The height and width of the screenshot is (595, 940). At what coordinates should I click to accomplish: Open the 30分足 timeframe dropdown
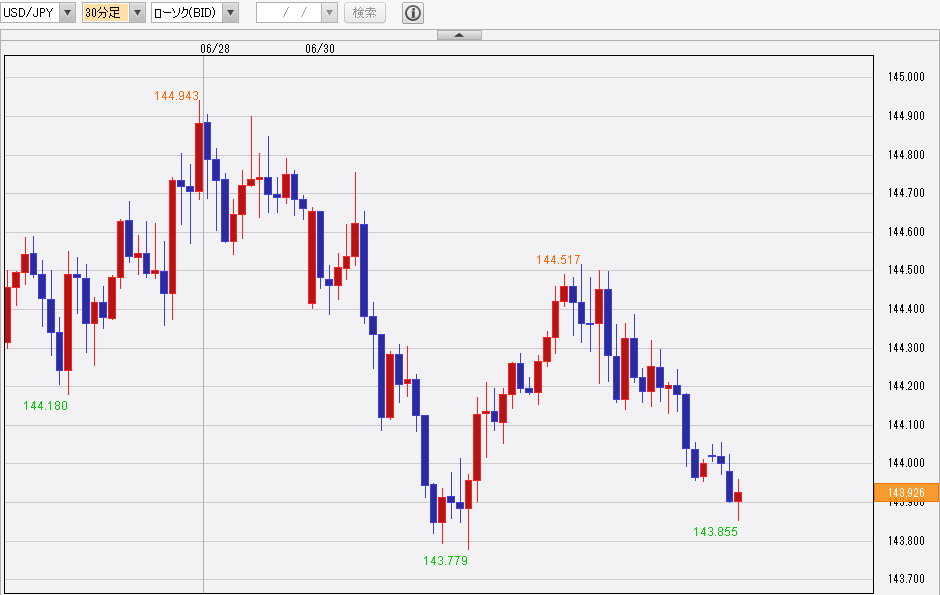click(x=137, y=13)
